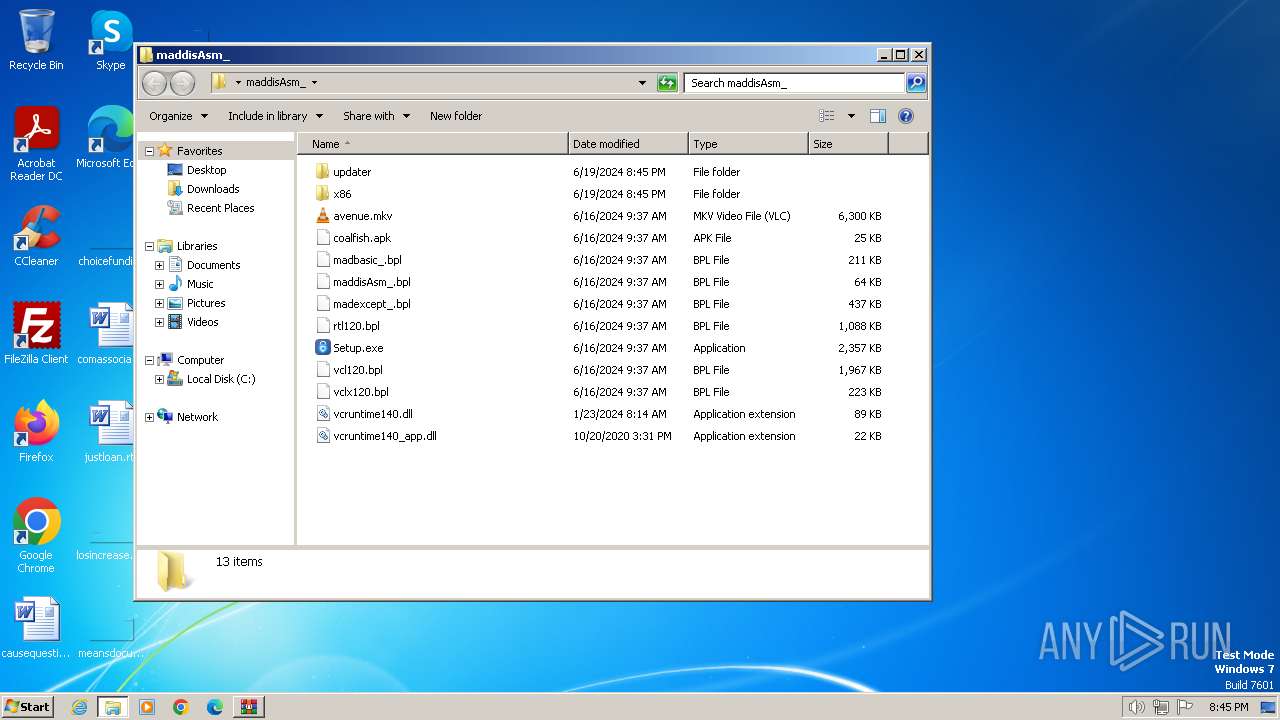Image resolution: width=1280 pixels, height=720 pixels.
Task: Expand the Local Disk (C:) node
Action: pyautogui.click(x=159, y=379)
